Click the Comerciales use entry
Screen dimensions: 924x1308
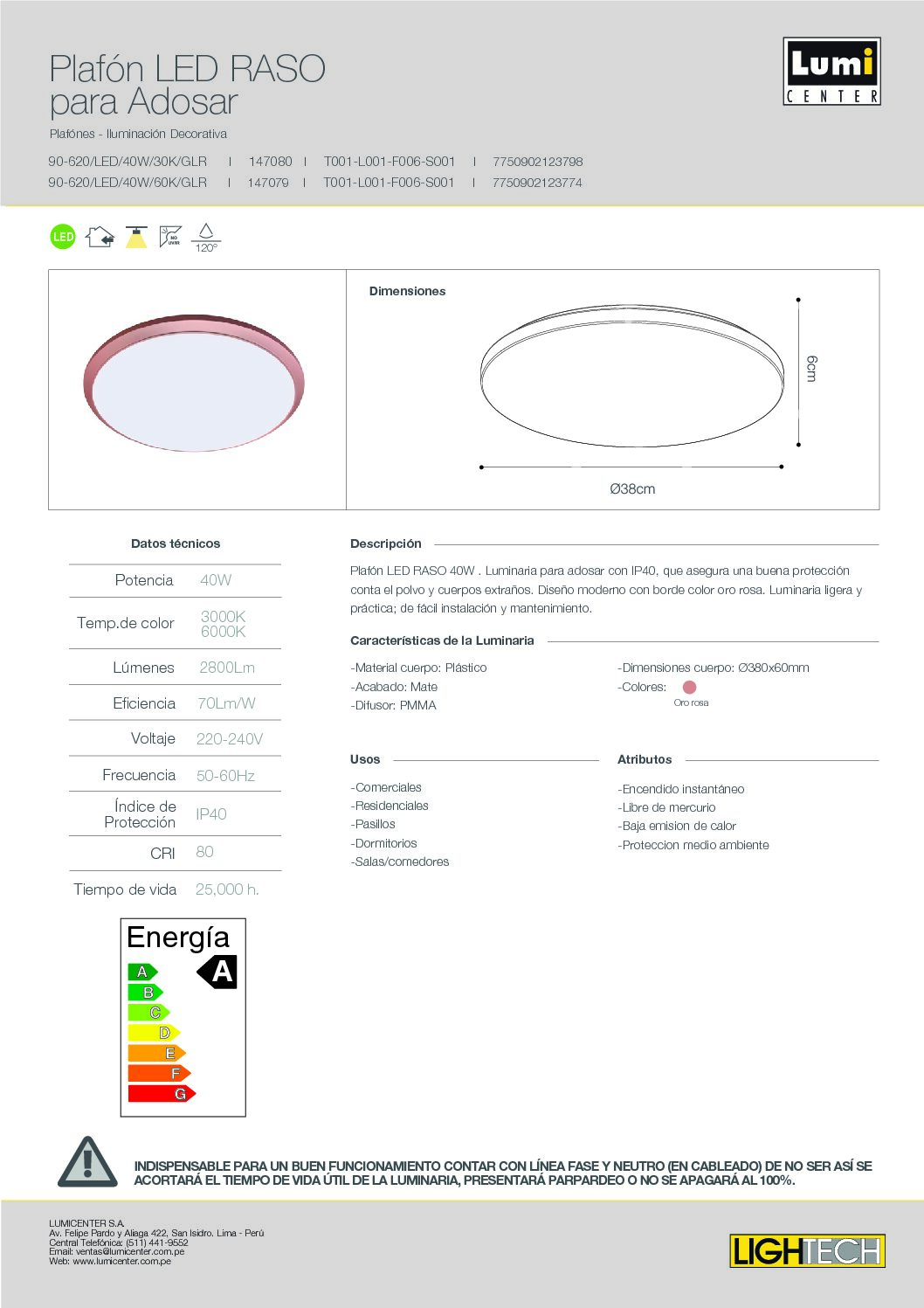click(386, 787)
